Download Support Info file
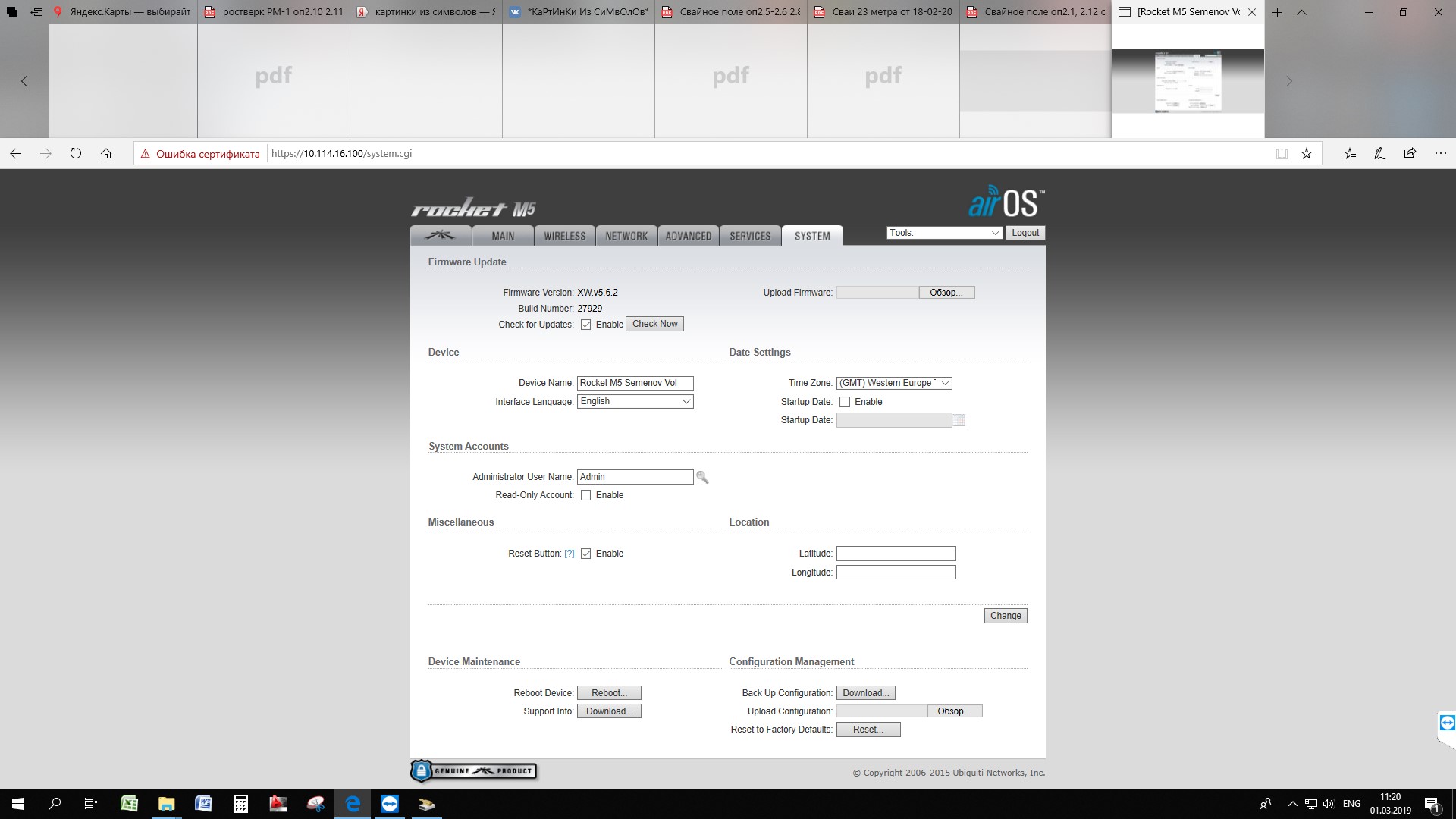This screenshot has height=819, width=1456. pyautogui.click(x=609, y=711)
